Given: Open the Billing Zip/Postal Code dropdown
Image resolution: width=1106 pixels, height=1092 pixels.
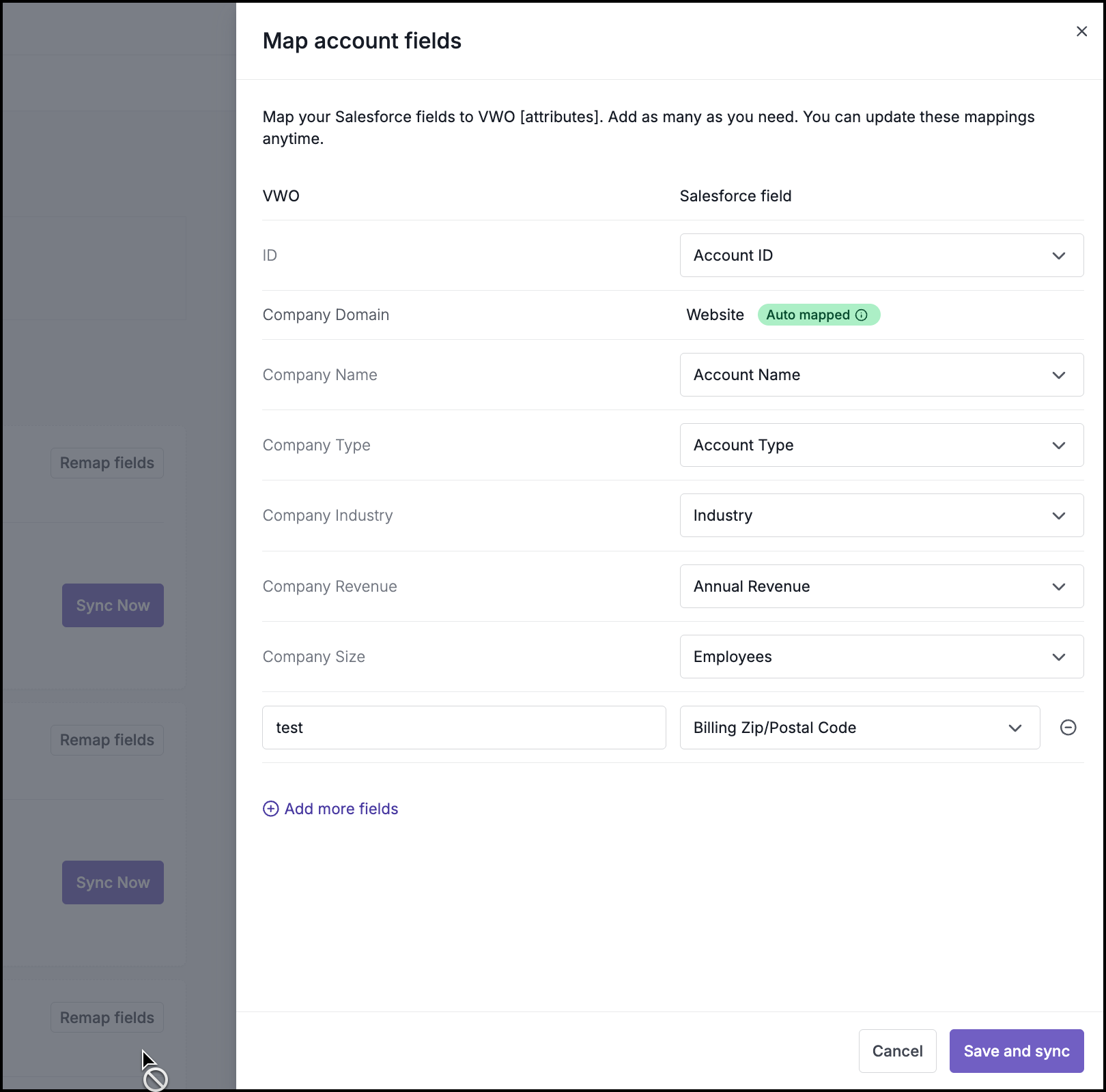Looking at the screenshot, I should (x=859, y=728).
